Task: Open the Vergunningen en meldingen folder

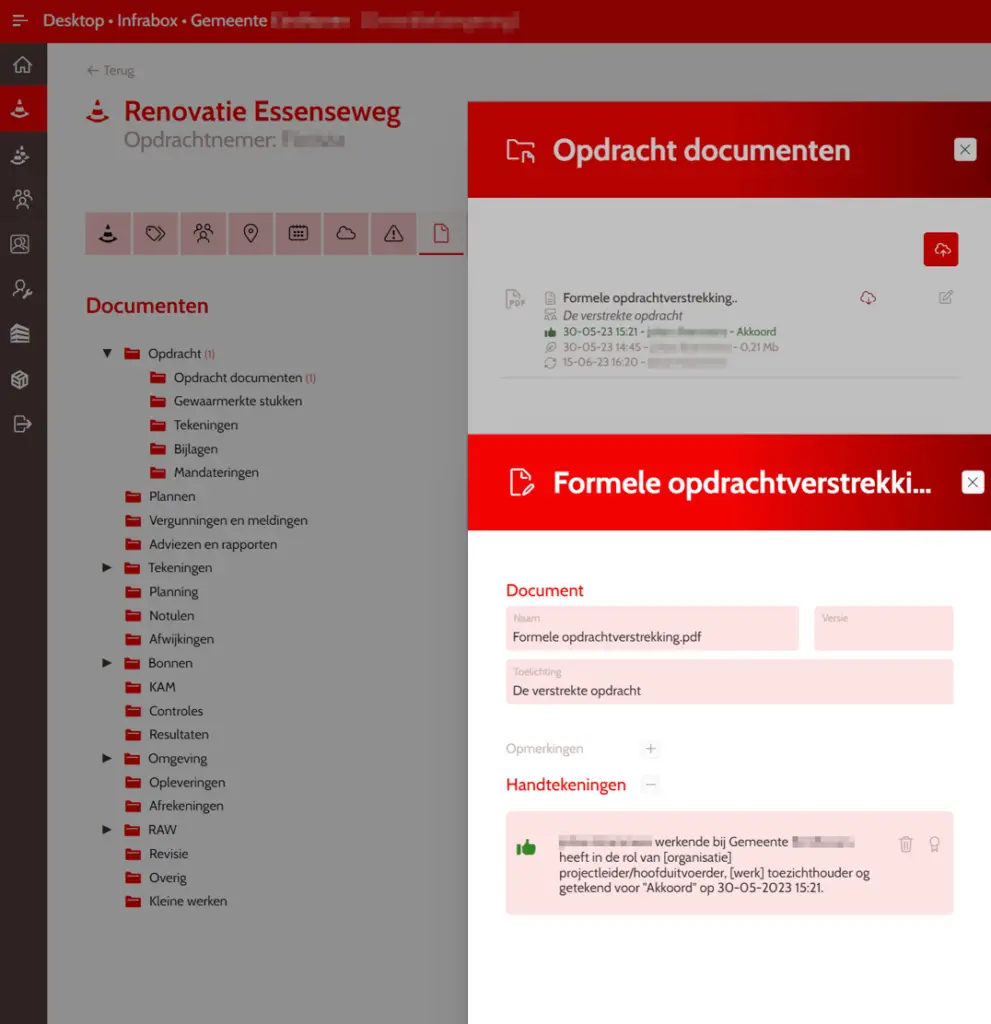Action: pos(216,520)
